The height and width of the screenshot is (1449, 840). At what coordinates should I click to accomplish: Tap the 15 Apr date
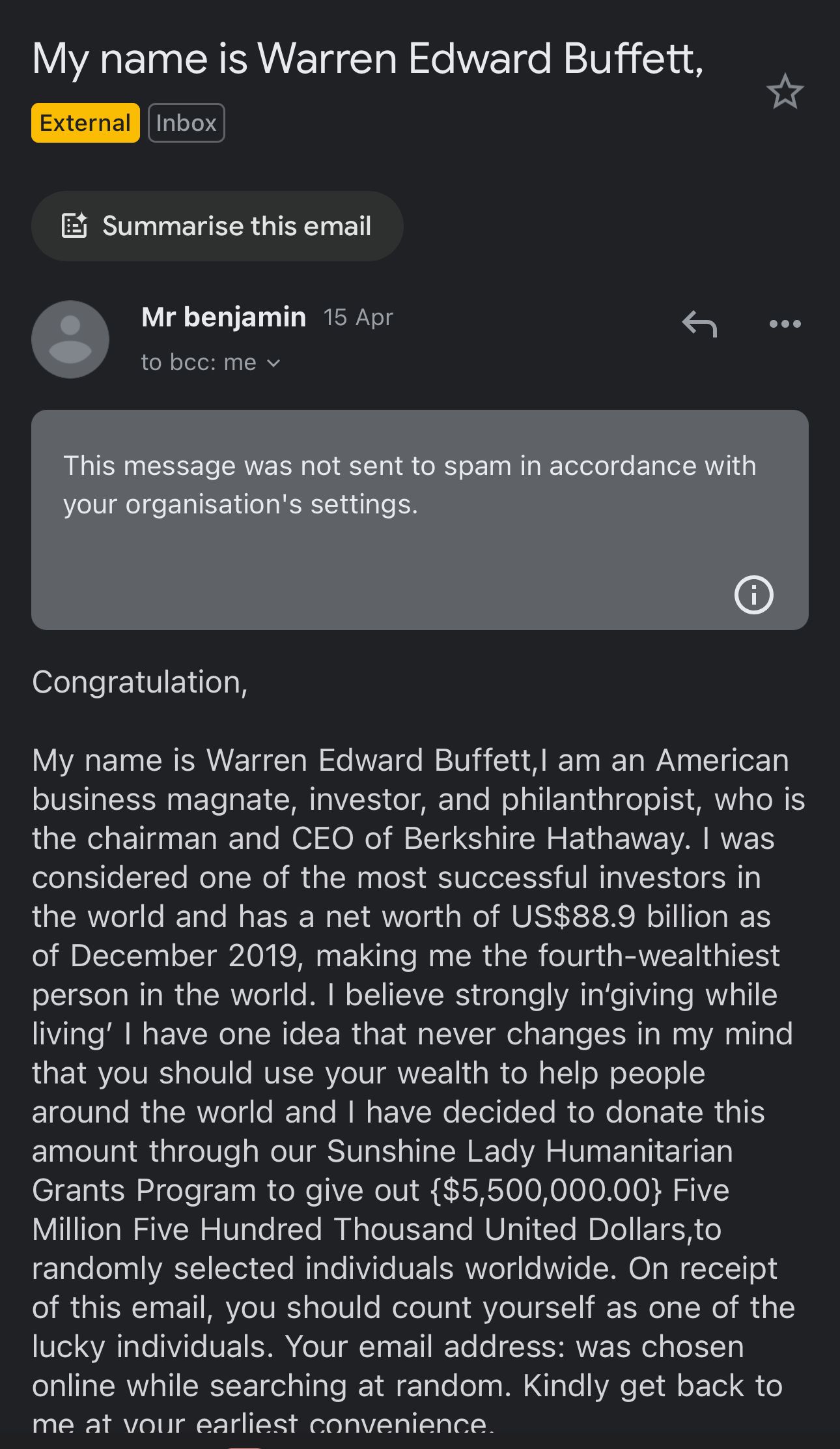pyautogui.click(x=358, y=317)
